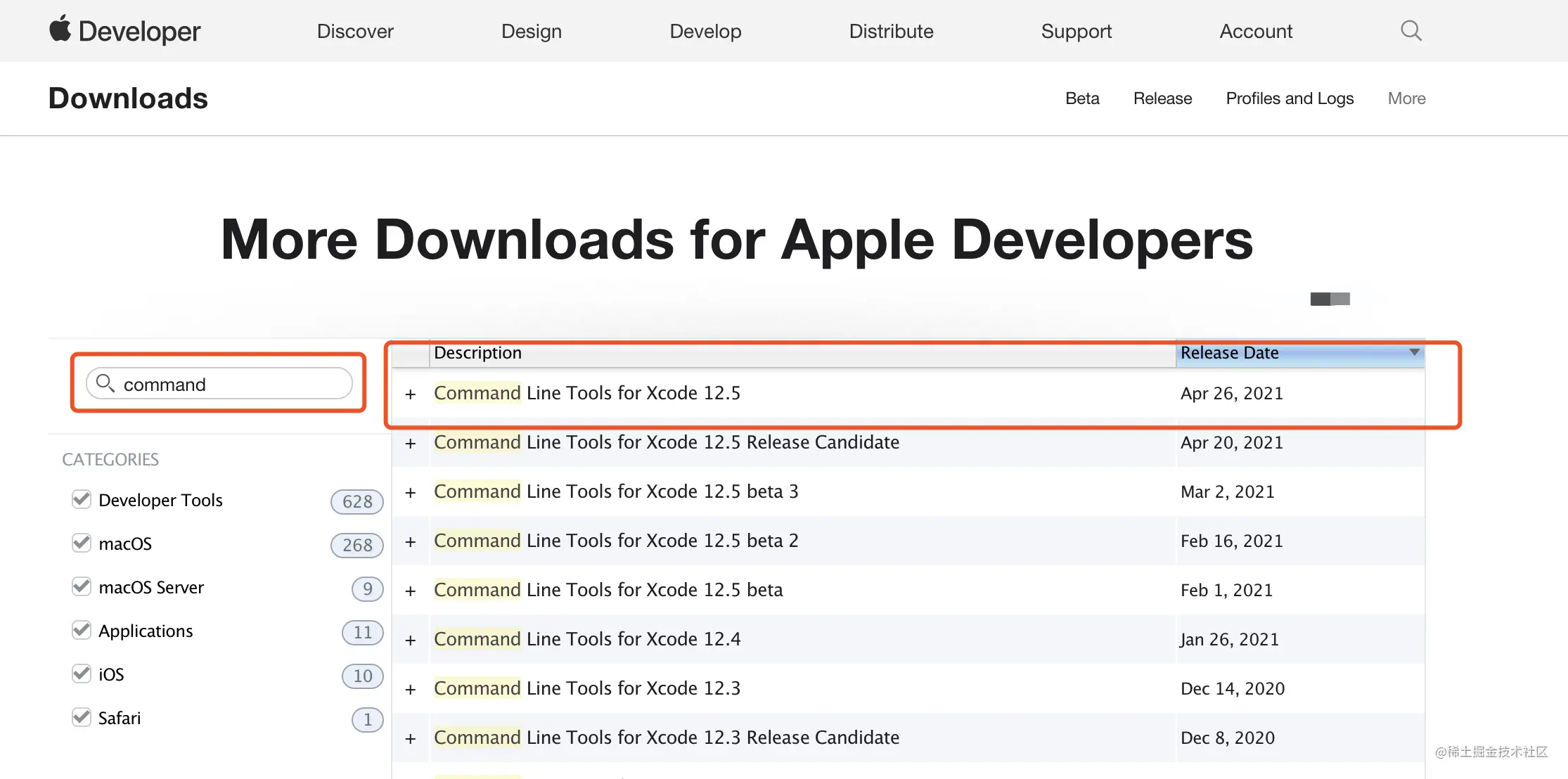
Task: Expand the Xcode 12.5 Release Candidate row
Action: tap(411, 444)
